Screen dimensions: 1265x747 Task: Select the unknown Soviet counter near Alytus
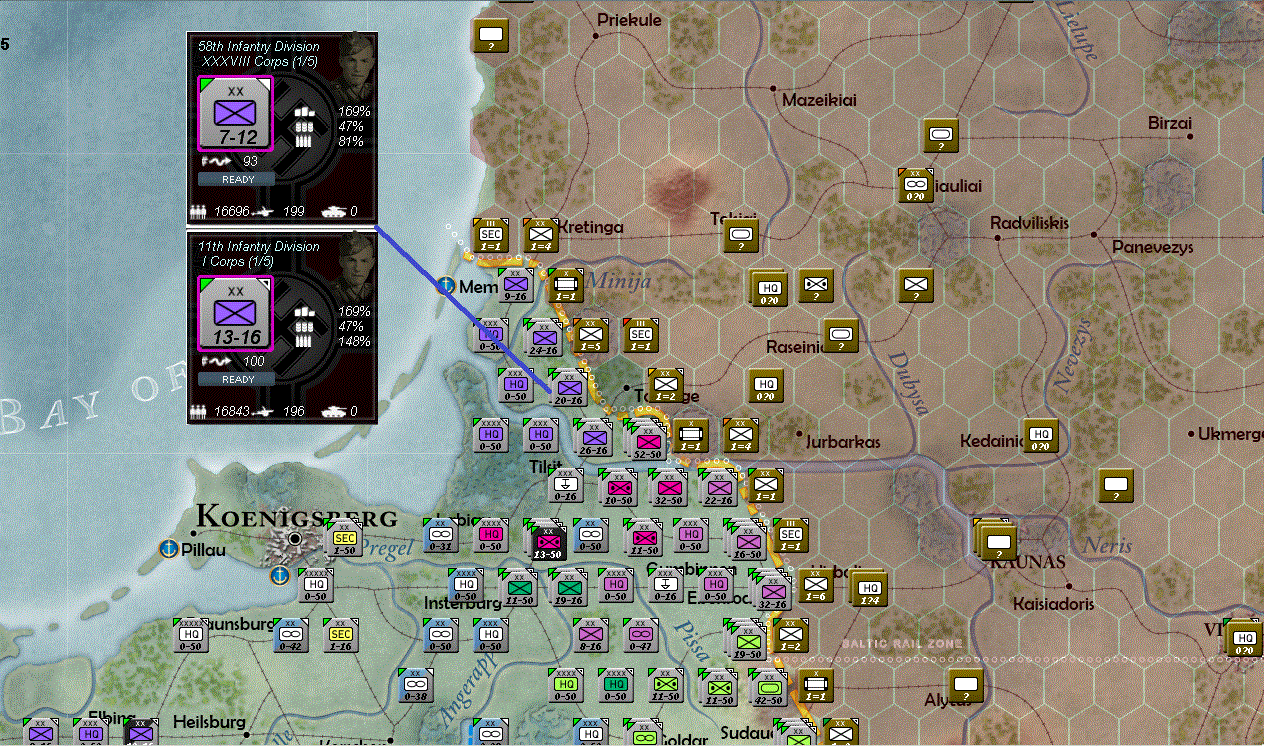coord(966,685)
